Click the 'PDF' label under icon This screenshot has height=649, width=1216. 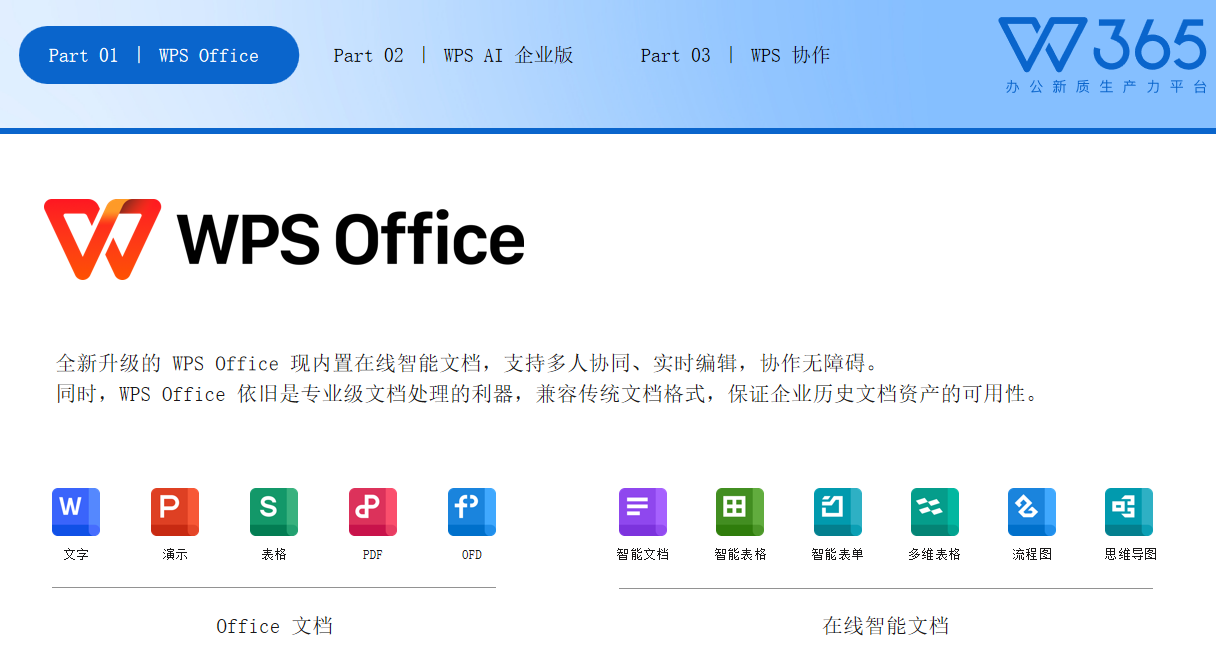[373, 554]
